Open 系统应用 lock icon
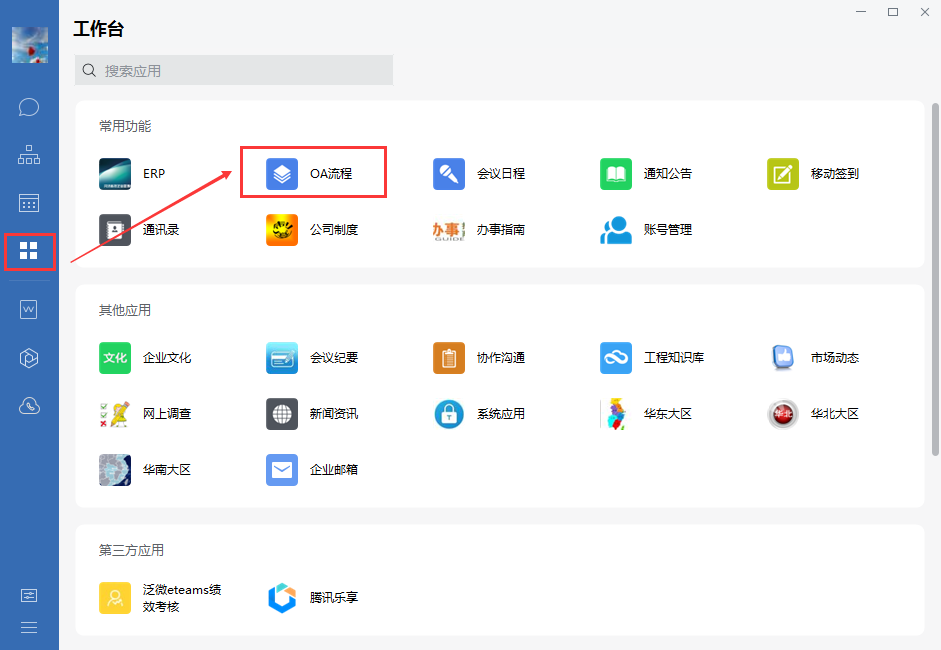The image size is (941, 650). [449, 414]
